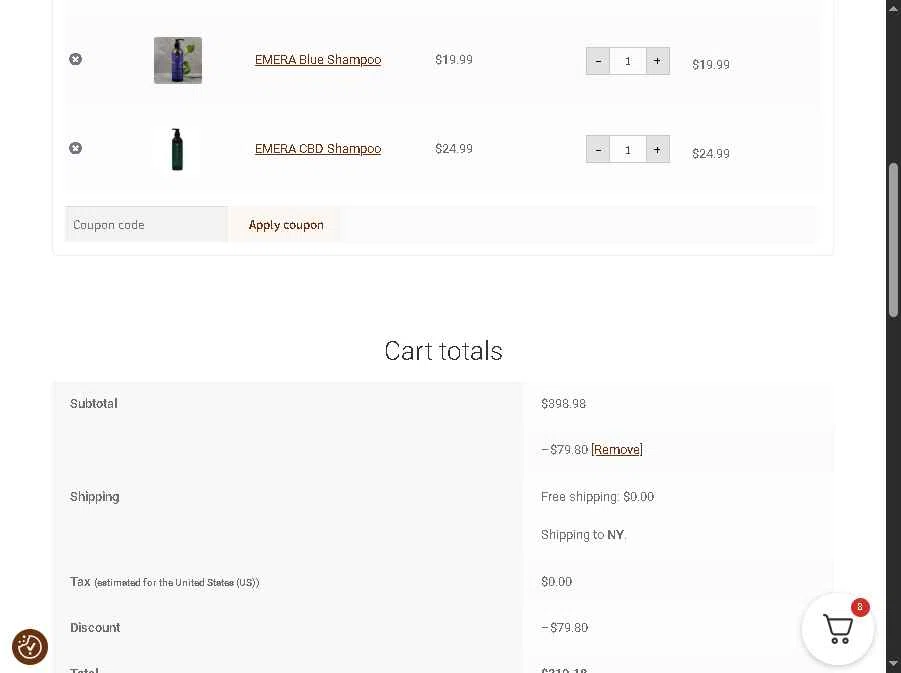Click EMERA Blue Shampoo quantity field

click(x=628, y=61)
